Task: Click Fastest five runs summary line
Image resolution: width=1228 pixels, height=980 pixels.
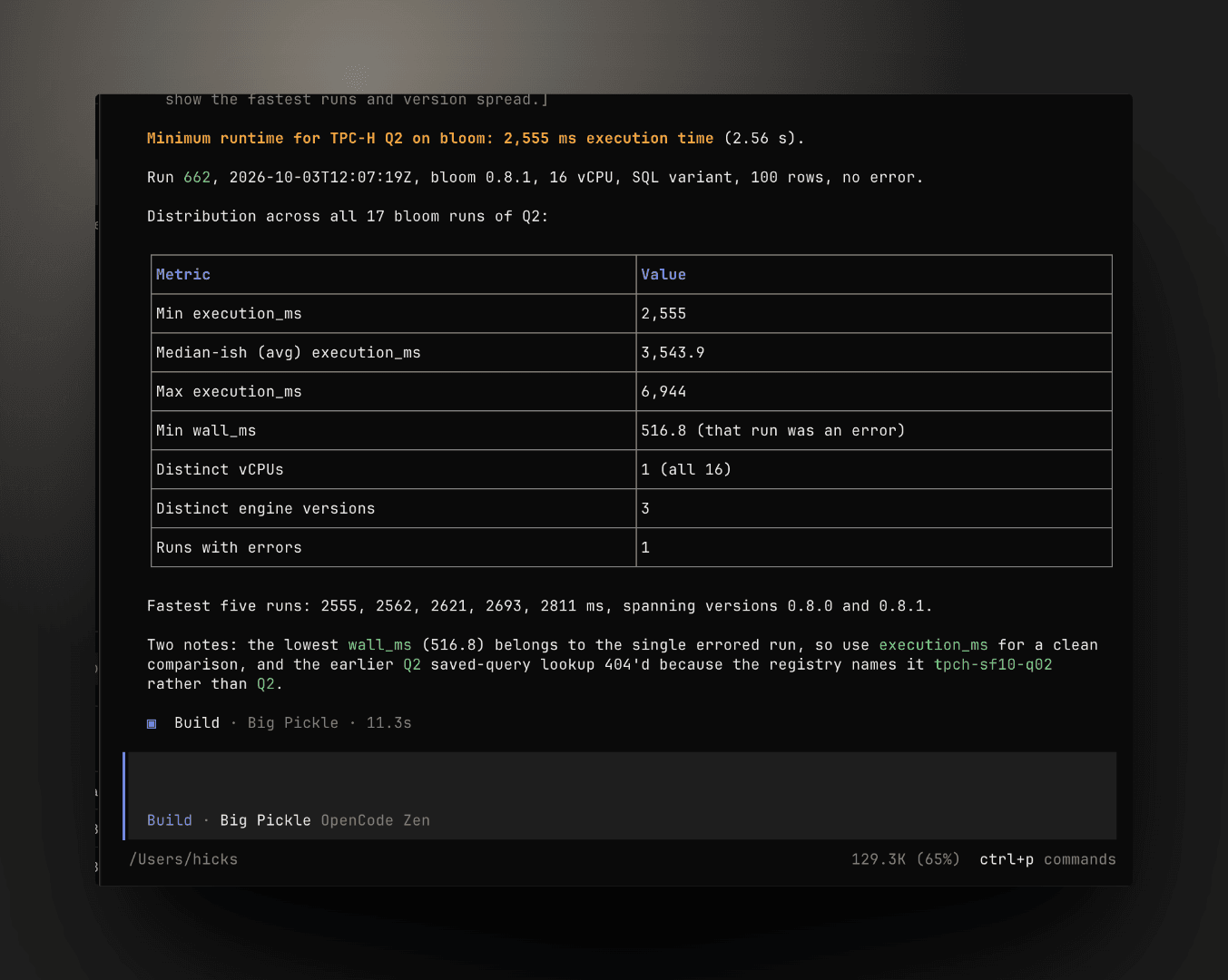Action: tap(539, 606)
